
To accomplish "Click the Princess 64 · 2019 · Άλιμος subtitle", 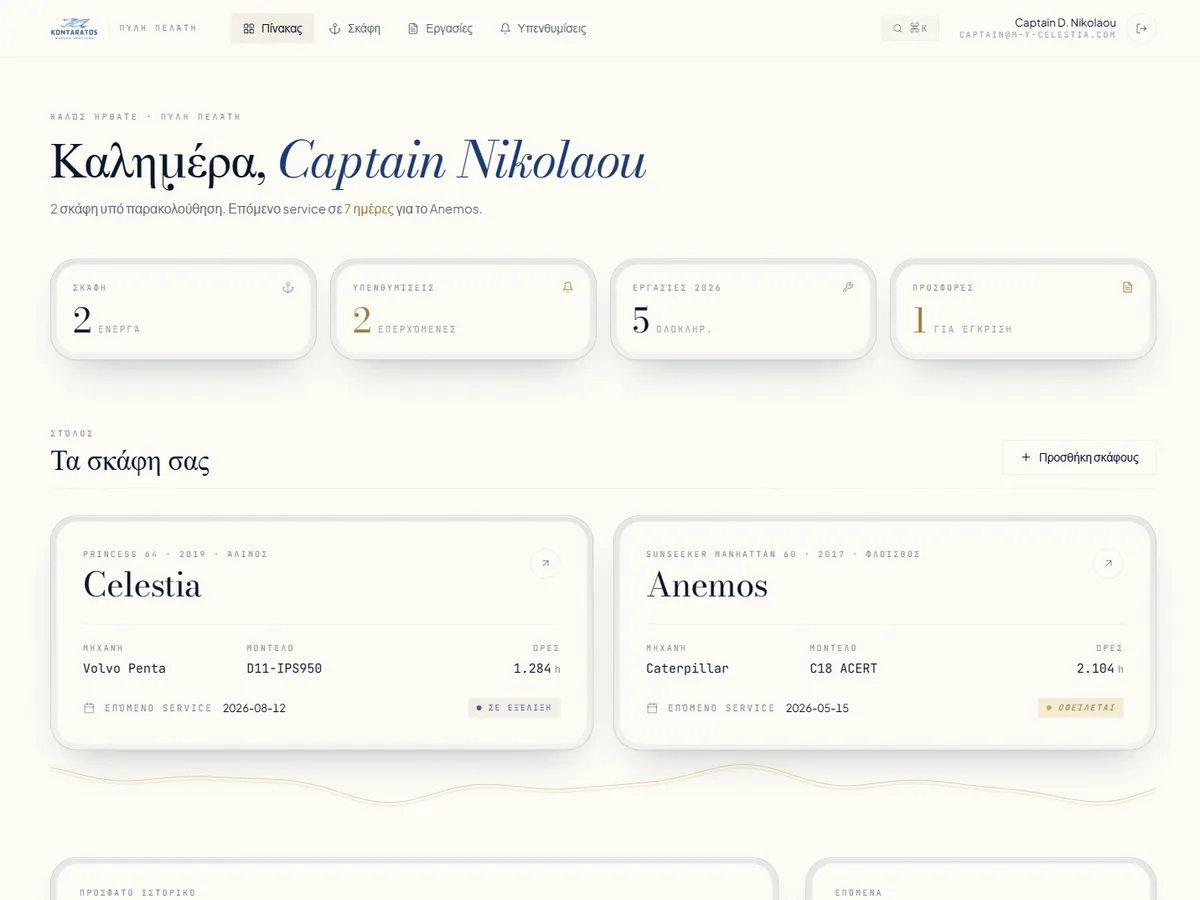I will click(175, 554).
